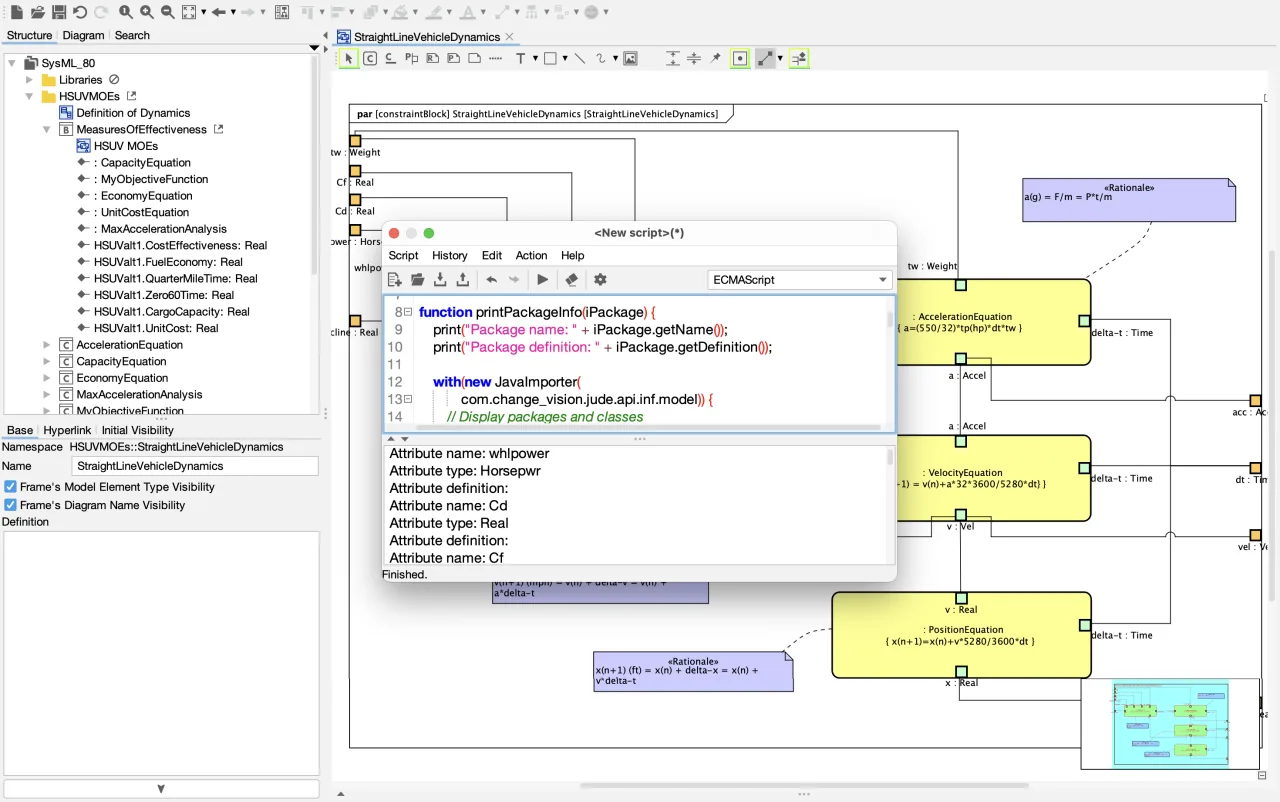Screen dimensions: 1280x802
Task: Collapse the HSUVMOEs folder node
Action: coord(29,96)
